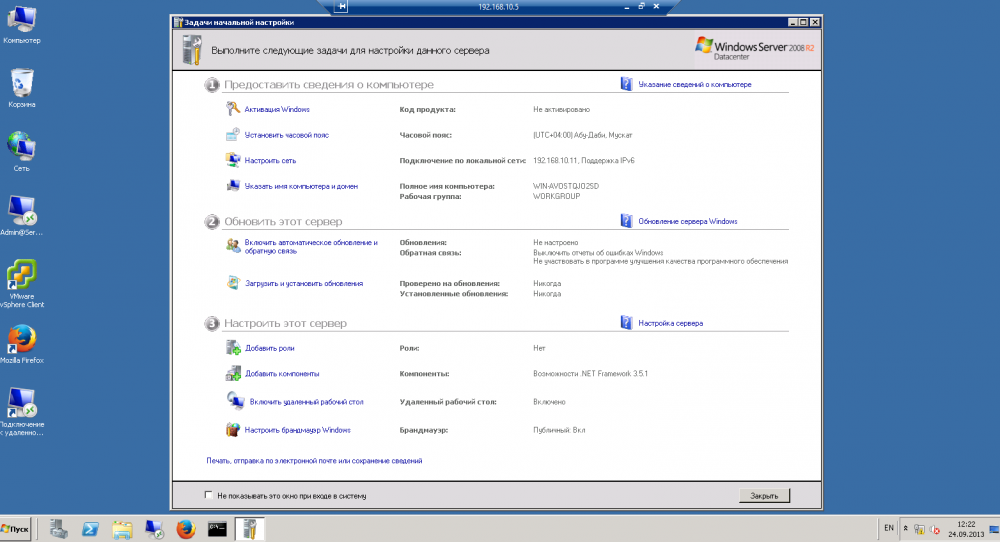The image size is (1000, 542).
Task: Click the icon beside Загрузить и установить обновления
Action: (x=233, y=283)
